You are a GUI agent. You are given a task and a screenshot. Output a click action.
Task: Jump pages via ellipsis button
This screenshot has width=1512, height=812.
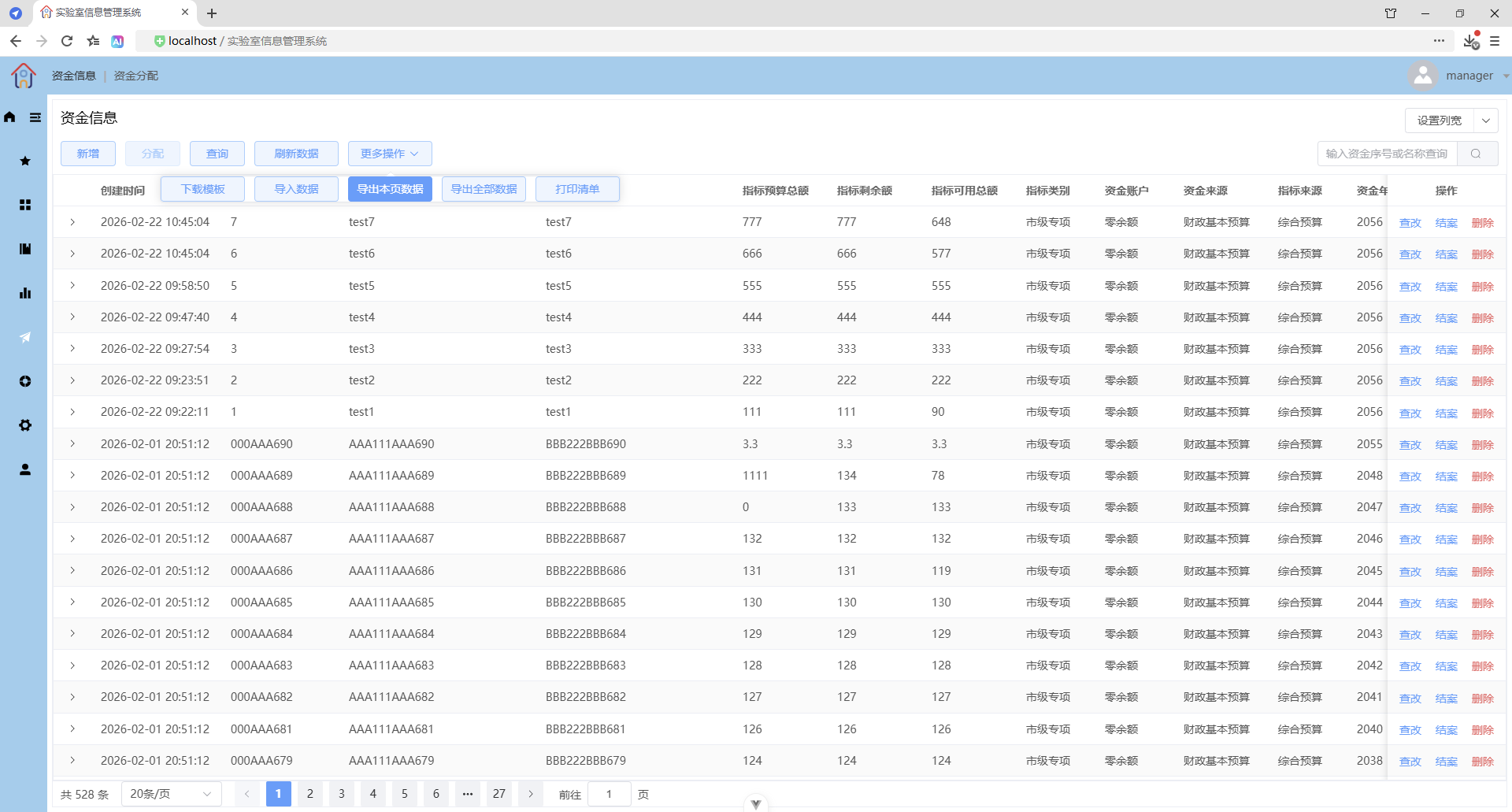point(468,794)
